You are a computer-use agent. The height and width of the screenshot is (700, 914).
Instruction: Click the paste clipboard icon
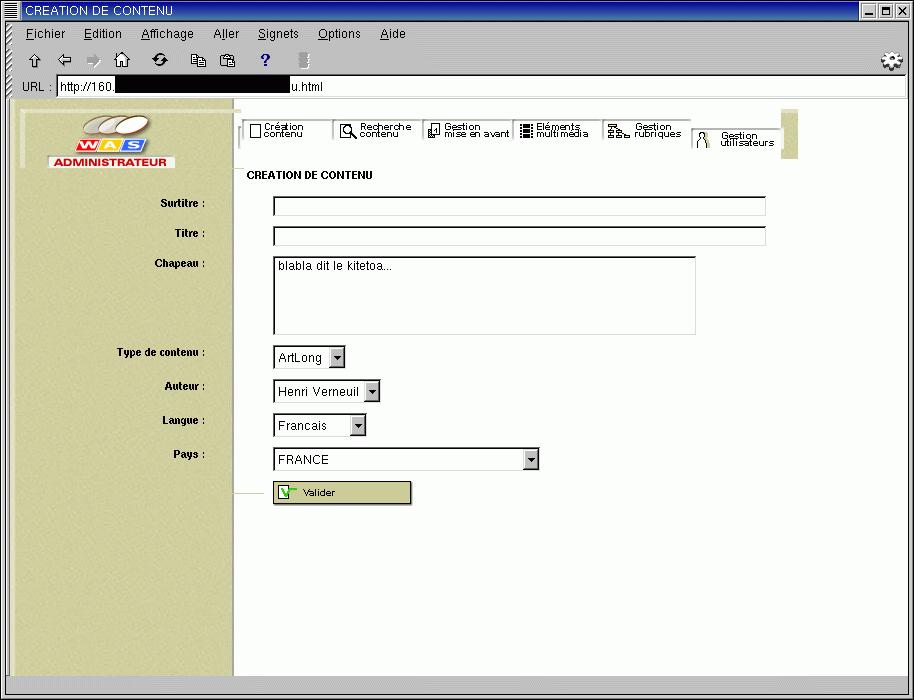point(227,61)
